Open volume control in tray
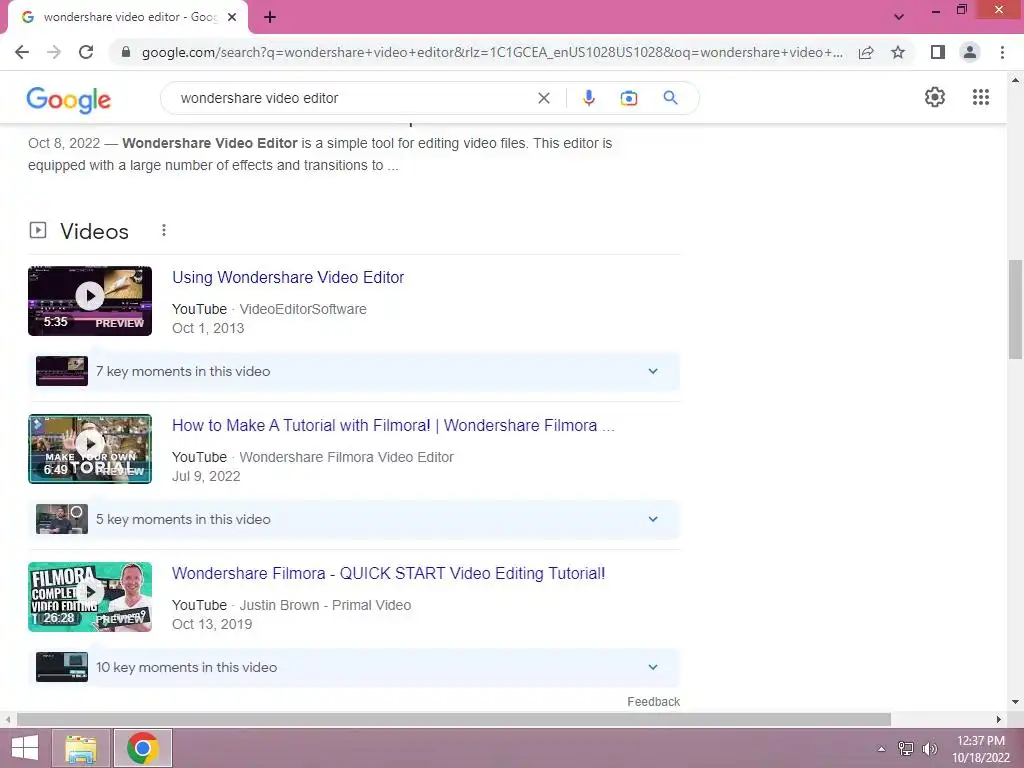The width and height of the screenshot is (1024, 768). [929, 749]
